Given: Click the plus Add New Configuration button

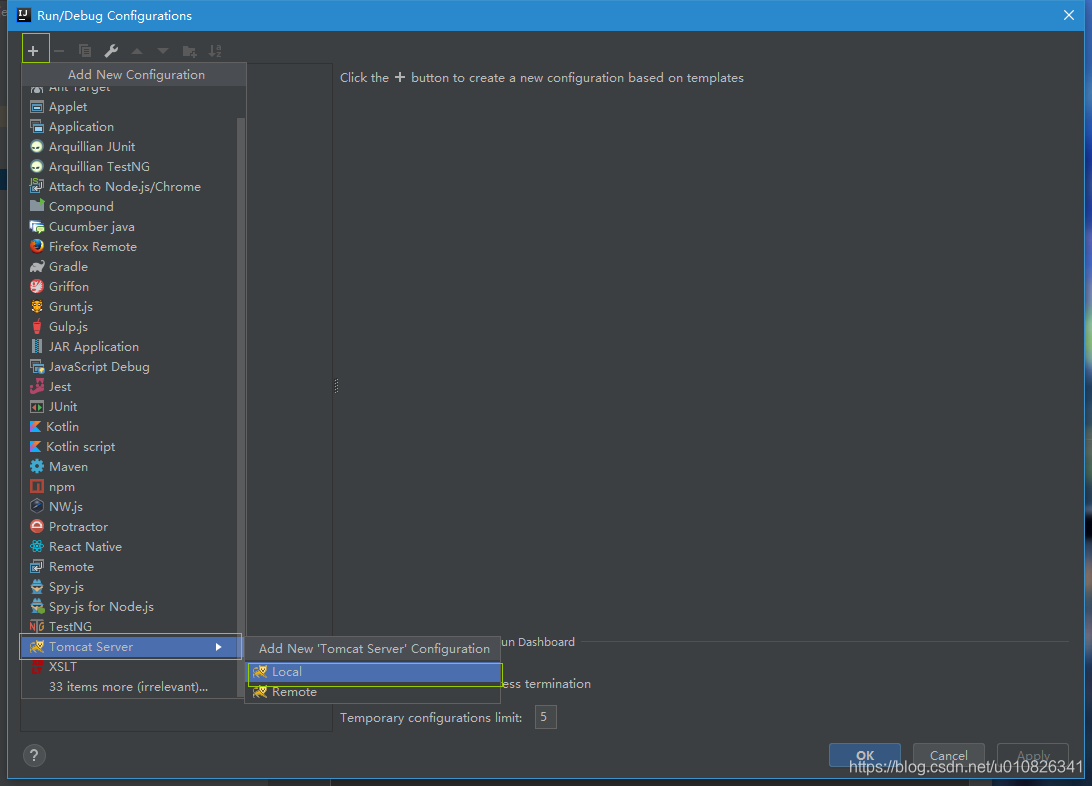Looking at the screenshot, I should tap(33, 50).
